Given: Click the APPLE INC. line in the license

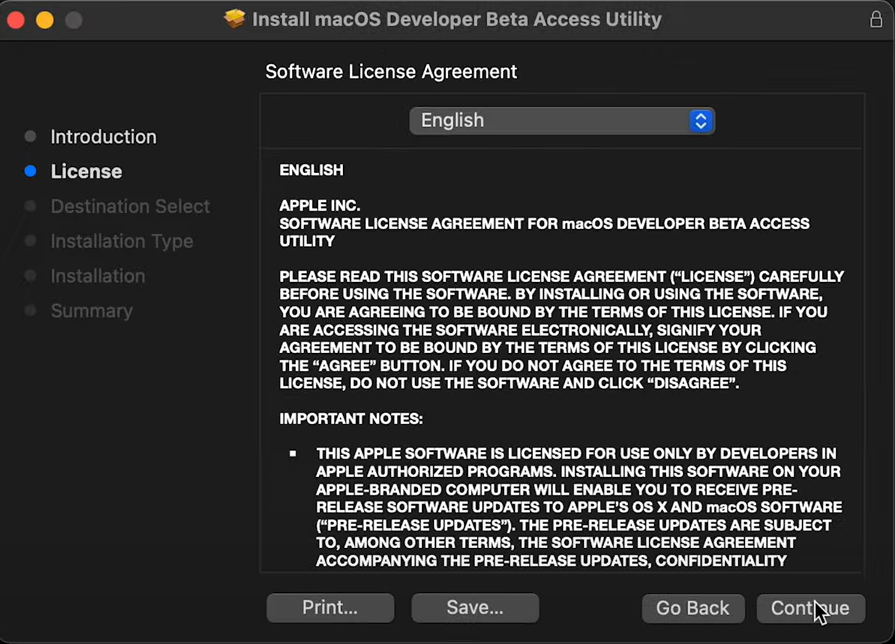Looking at the screenshot, I should (x=320, y=206).
